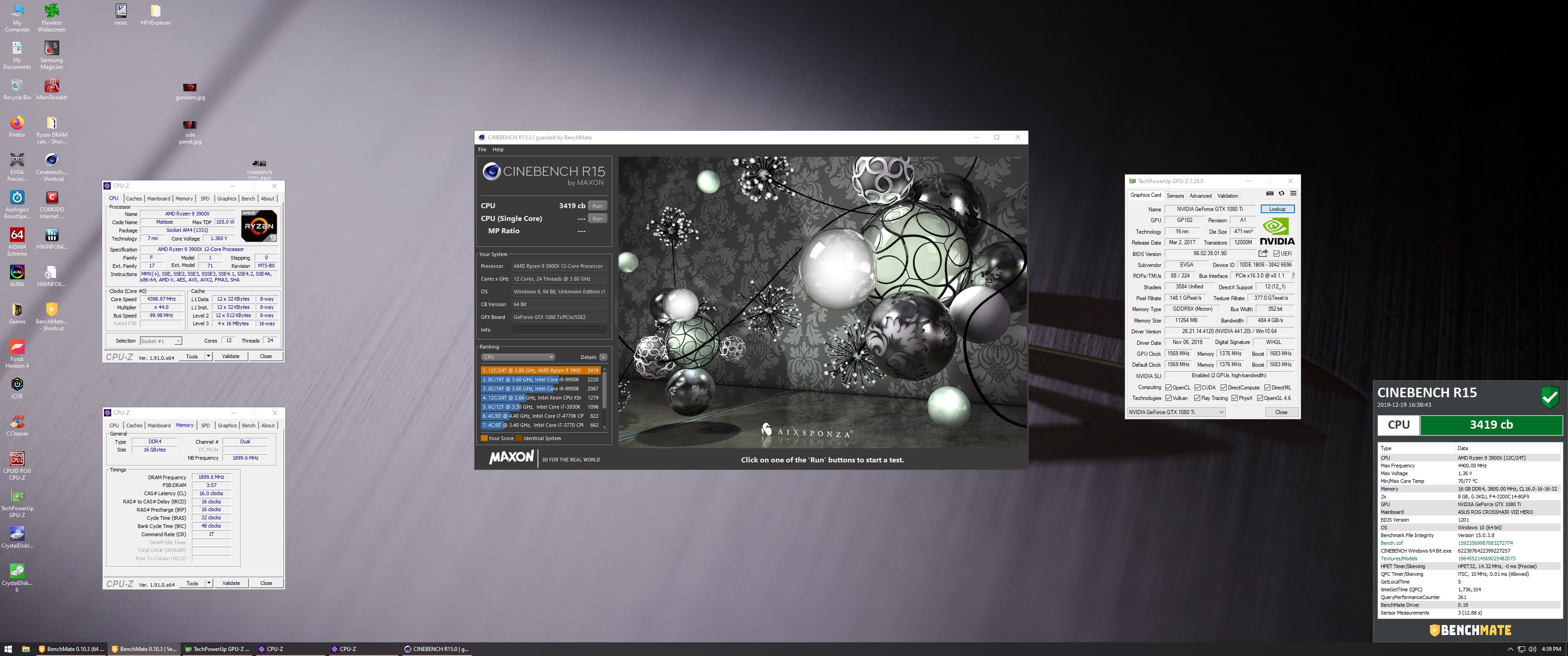Toggle DirectCompute checkbox in GPU-Z
This screenshot has height=656, width=1568.
click(x=1223, y=388)
